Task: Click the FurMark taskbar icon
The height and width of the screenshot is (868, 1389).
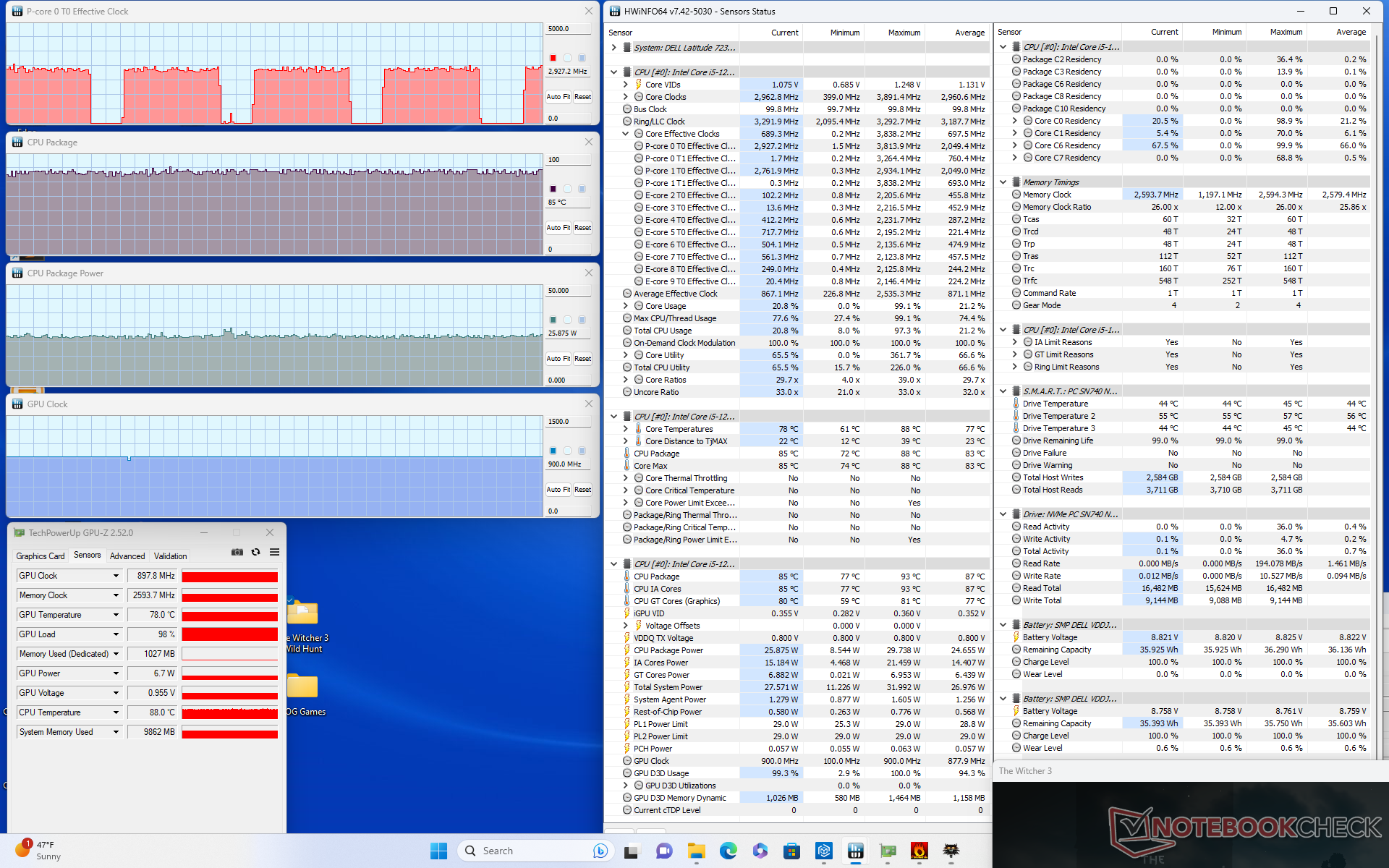Action: pyautogui.click(x=919, y=851)
